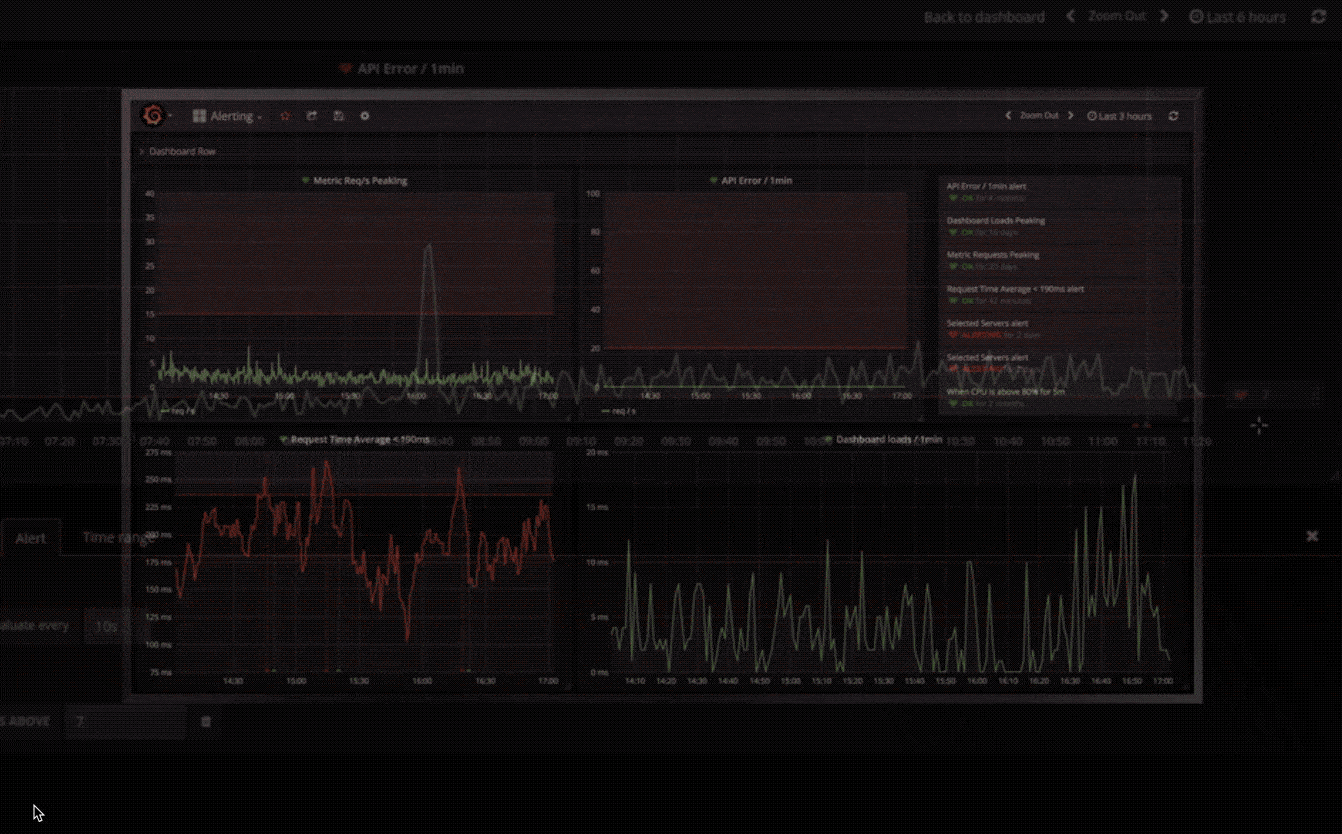
Task: Shift time back in the 'Last 3 hours' dashboard
Action: point(1008,116)
